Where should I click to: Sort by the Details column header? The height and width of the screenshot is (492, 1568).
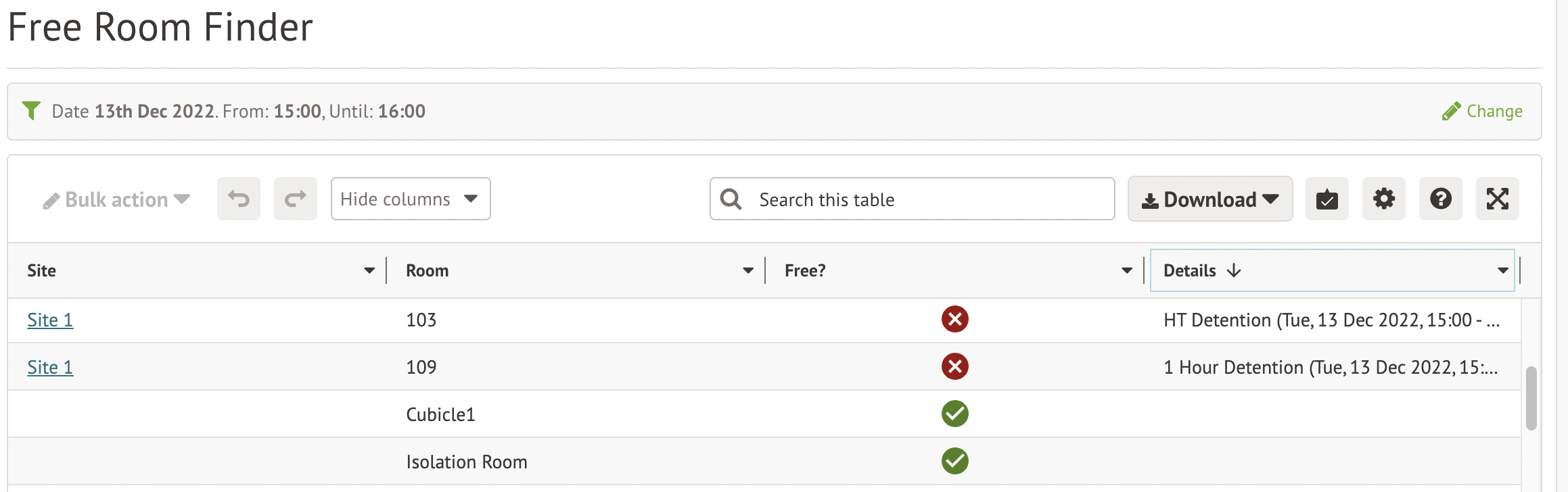click(x=1191, y=270)
